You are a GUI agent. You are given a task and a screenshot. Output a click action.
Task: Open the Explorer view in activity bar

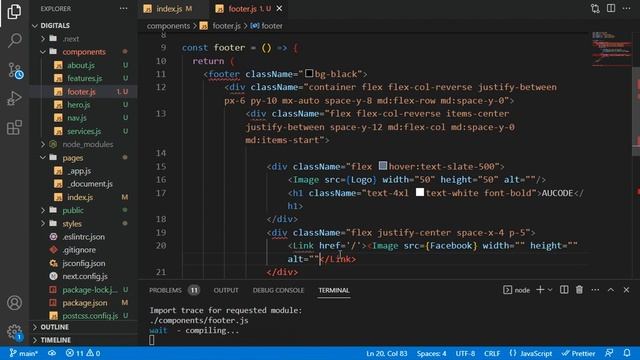click(14, 11)
